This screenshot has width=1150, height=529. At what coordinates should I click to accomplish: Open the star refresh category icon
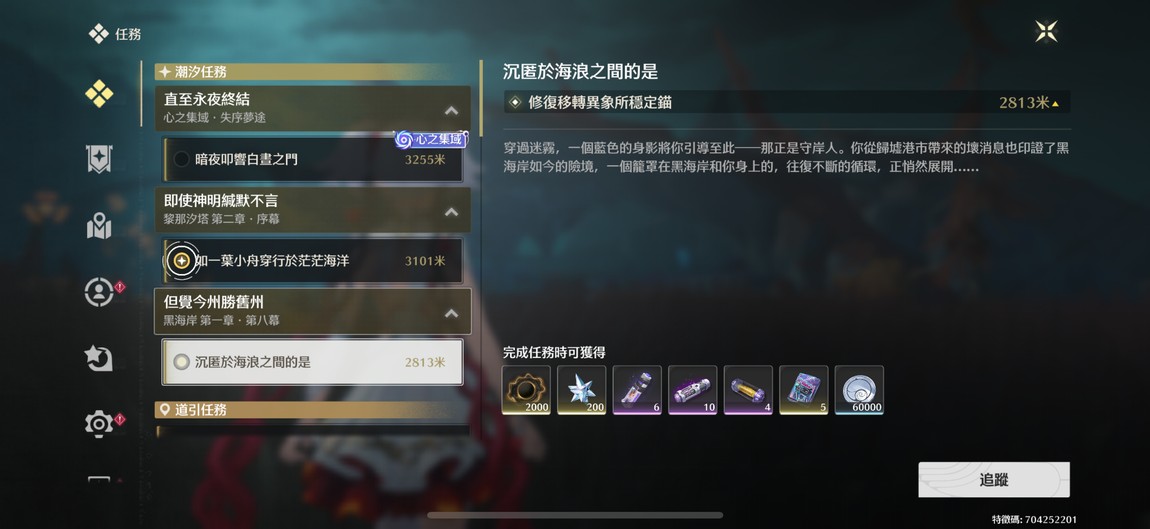coord(99,358)
